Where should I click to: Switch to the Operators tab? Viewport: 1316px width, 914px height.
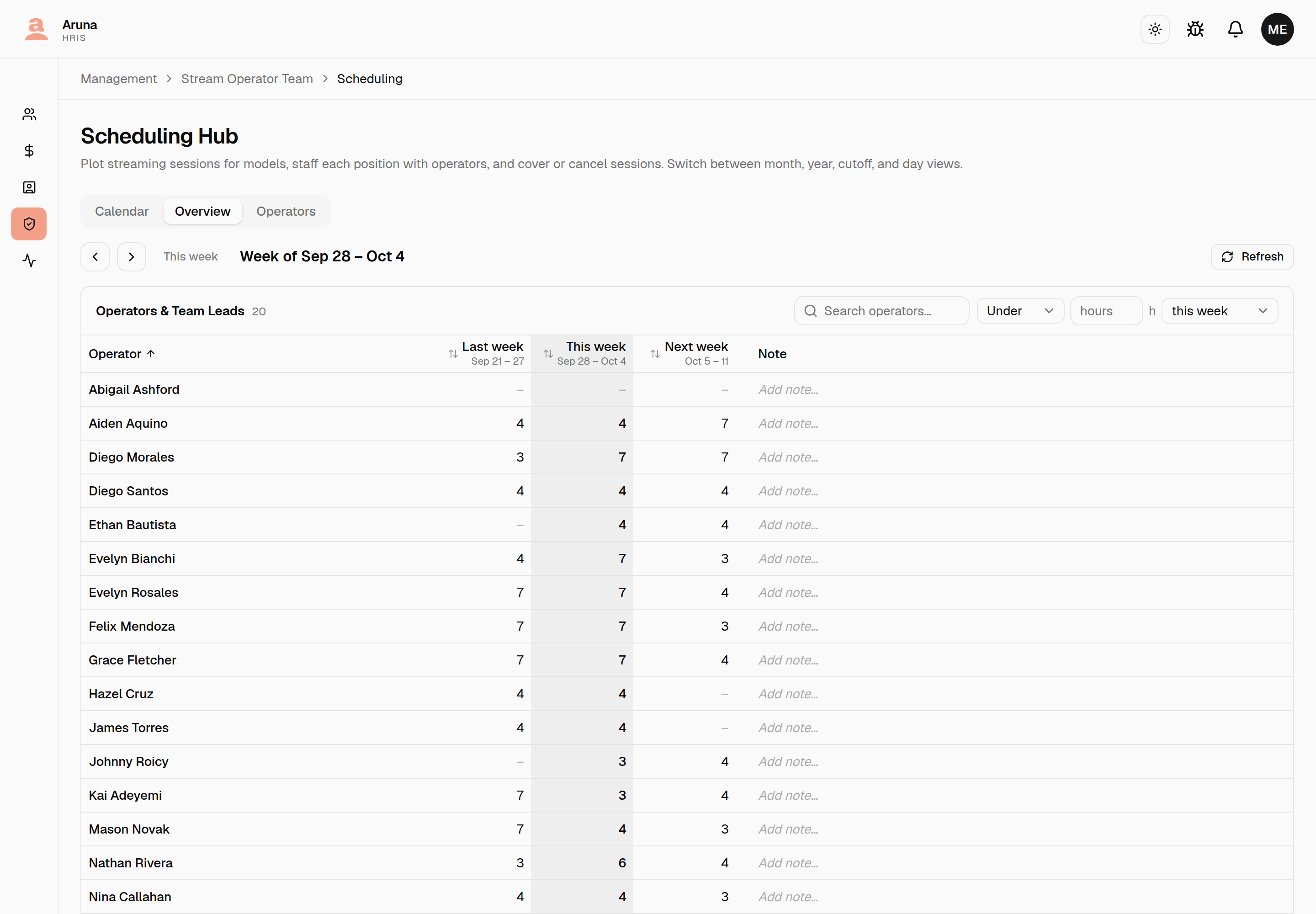286,211
